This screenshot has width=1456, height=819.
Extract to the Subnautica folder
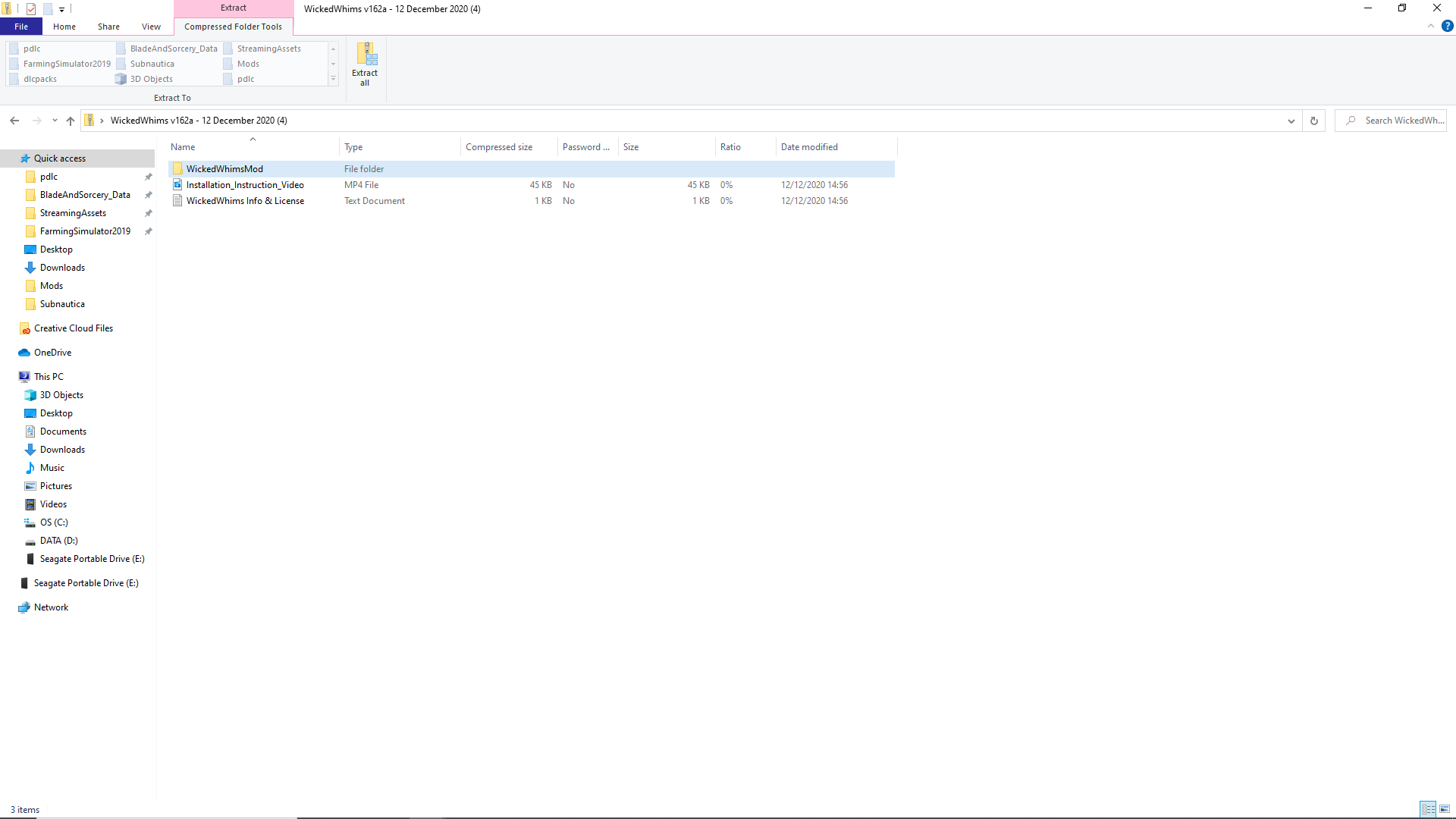pyautogui.click(x=151, y=64)
